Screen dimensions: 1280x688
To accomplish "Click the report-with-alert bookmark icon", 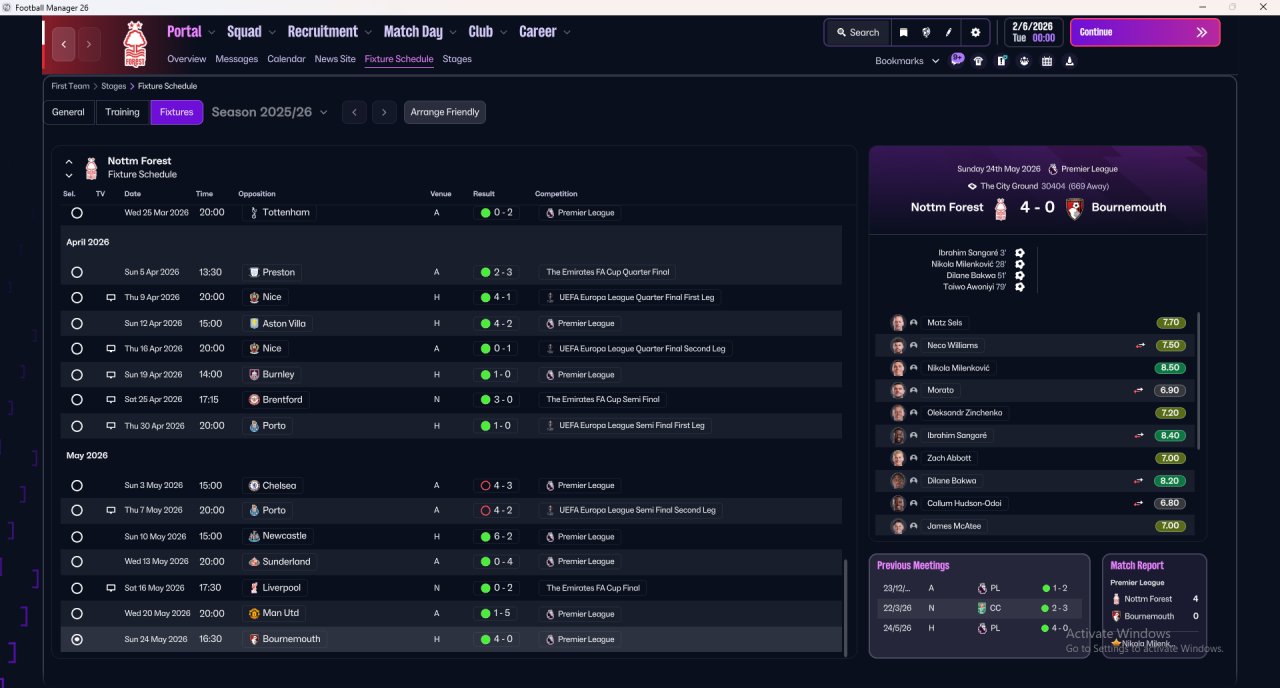I will [1001, 61].
